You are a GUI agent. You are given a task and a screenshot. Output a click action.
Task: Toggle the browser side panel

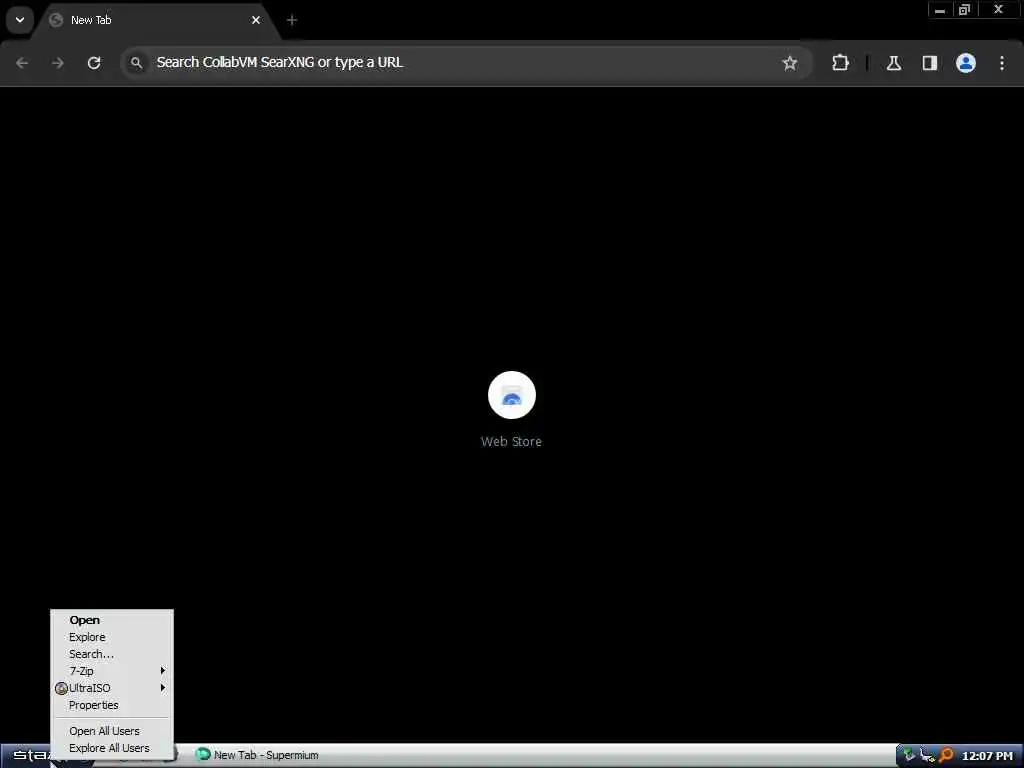point(929,63)
